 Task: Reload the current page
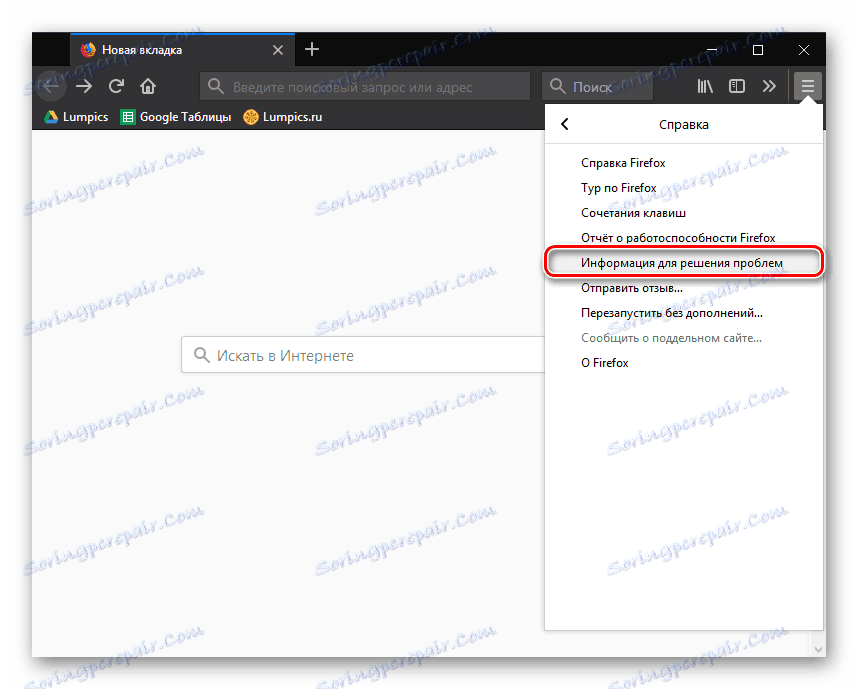[116, 86]
